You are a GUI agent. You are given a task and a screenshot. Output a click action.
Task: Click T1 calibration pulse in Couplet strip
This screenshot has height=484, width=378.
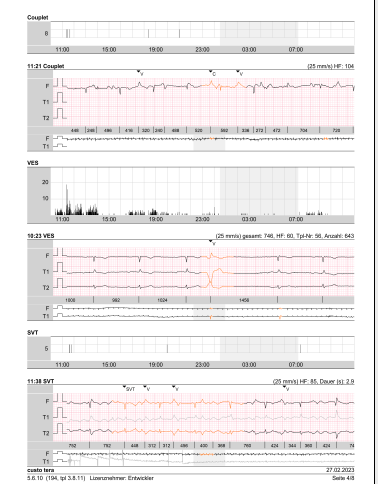[60, 98]
